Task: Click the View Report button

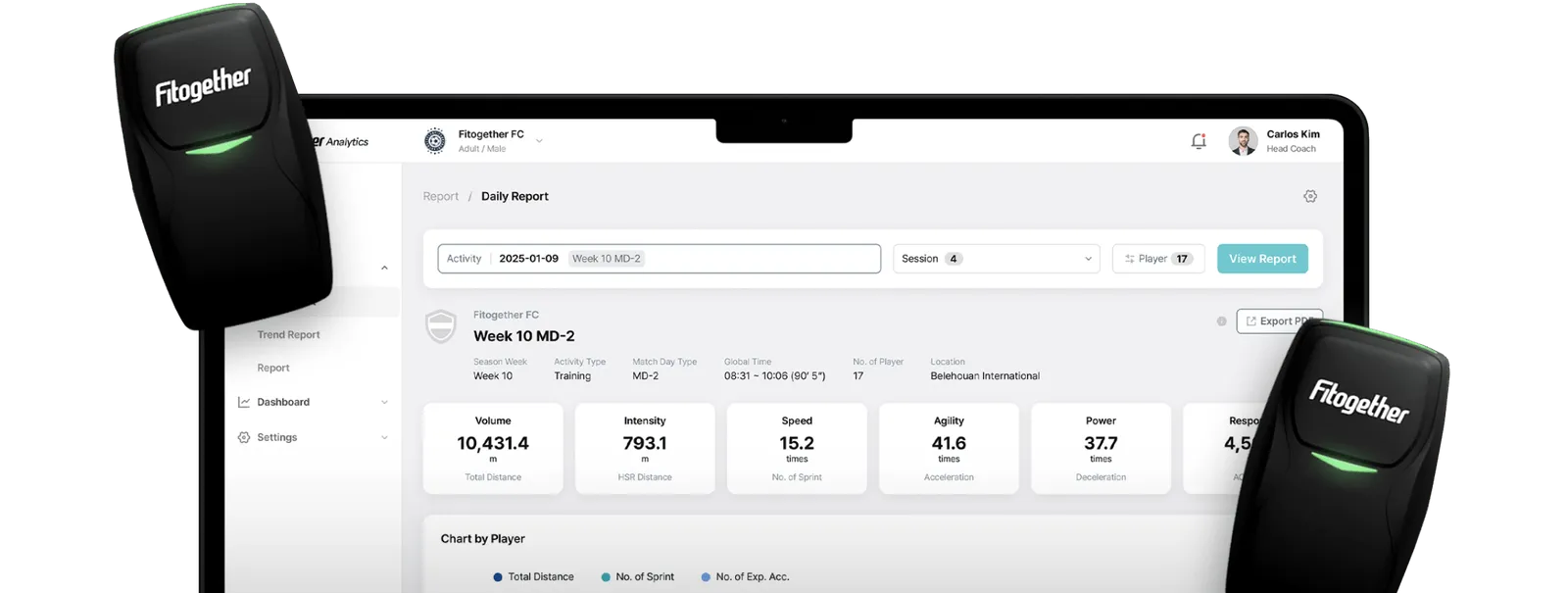Action: pyautogui.click(x=1262, y=259)
